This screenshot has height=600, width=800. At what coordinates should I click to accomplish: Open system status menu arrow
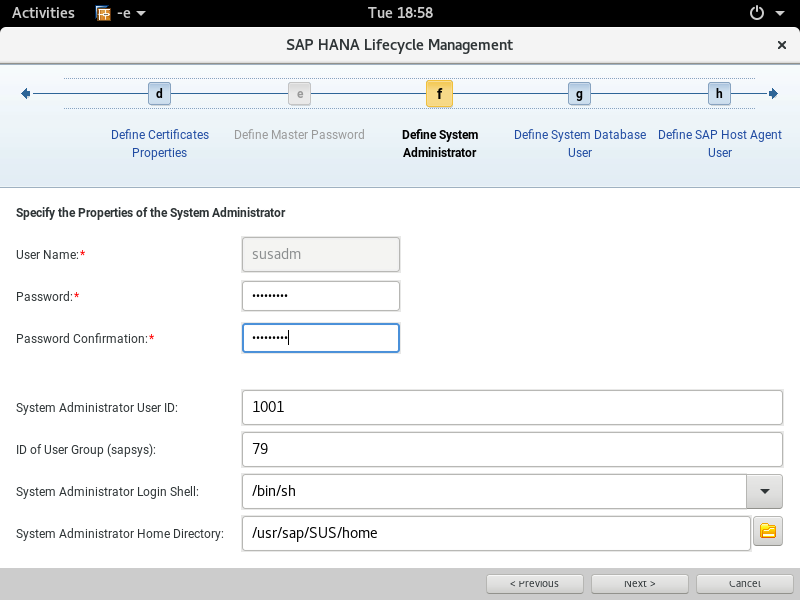pos(780,13)
